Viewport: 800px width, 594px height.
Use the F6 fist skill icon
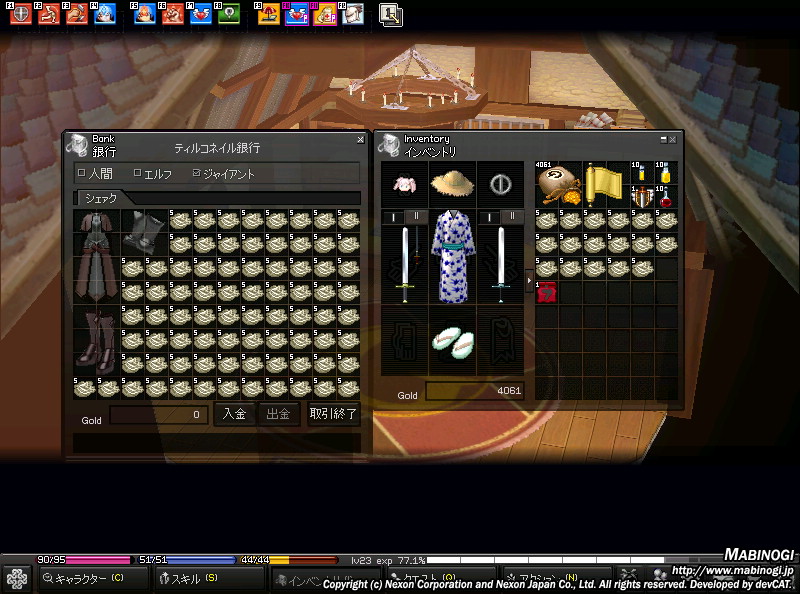click(x=172, y=14)
